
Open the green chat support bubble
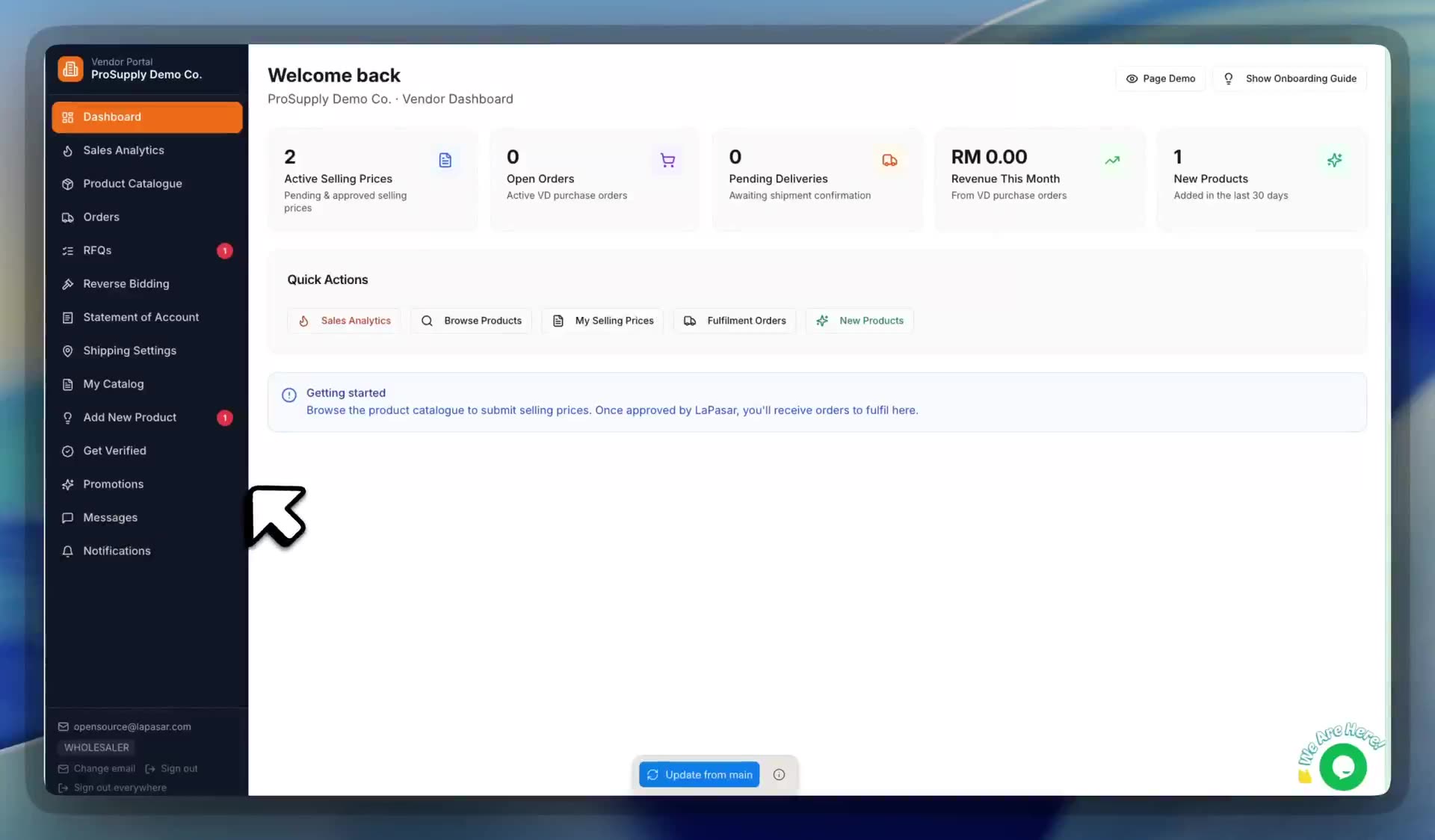[x=1342, y=768]
